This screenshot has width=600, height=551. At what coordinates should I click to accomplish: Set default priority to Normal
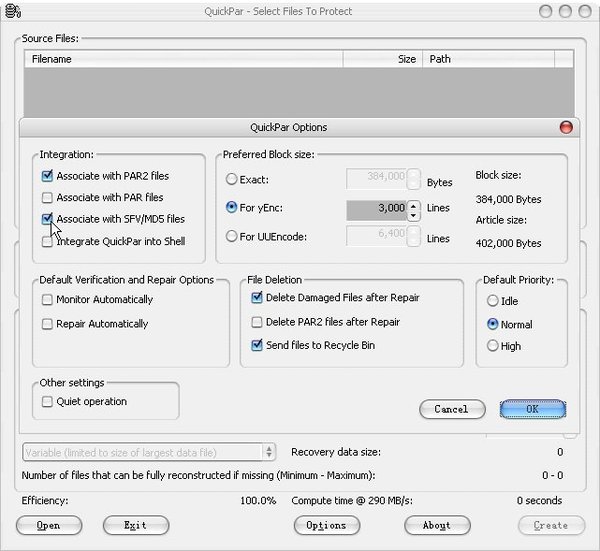pyautogui.click(x=492, y=324)
